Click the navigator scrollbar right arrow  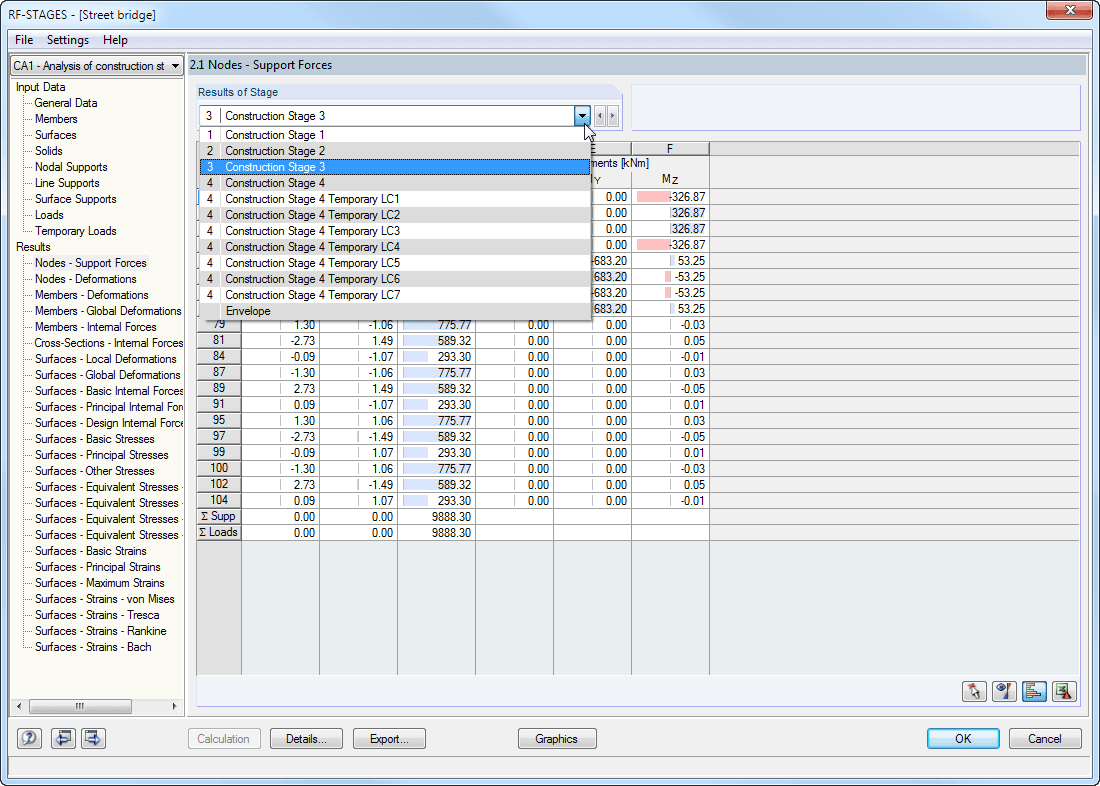[174, 706]
